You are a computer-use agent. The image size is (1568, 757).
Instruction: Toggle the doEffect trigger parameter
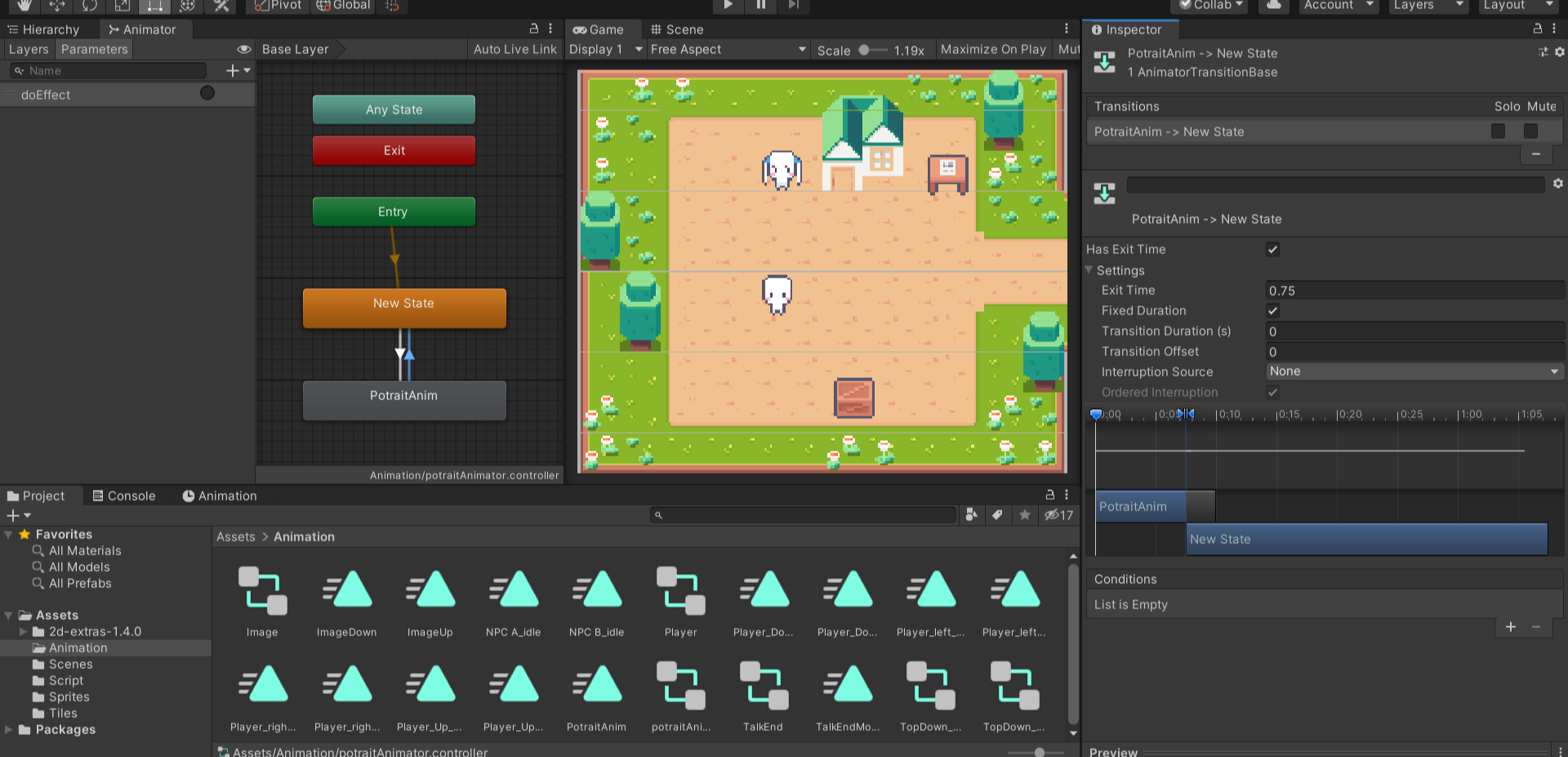point(207,93)
